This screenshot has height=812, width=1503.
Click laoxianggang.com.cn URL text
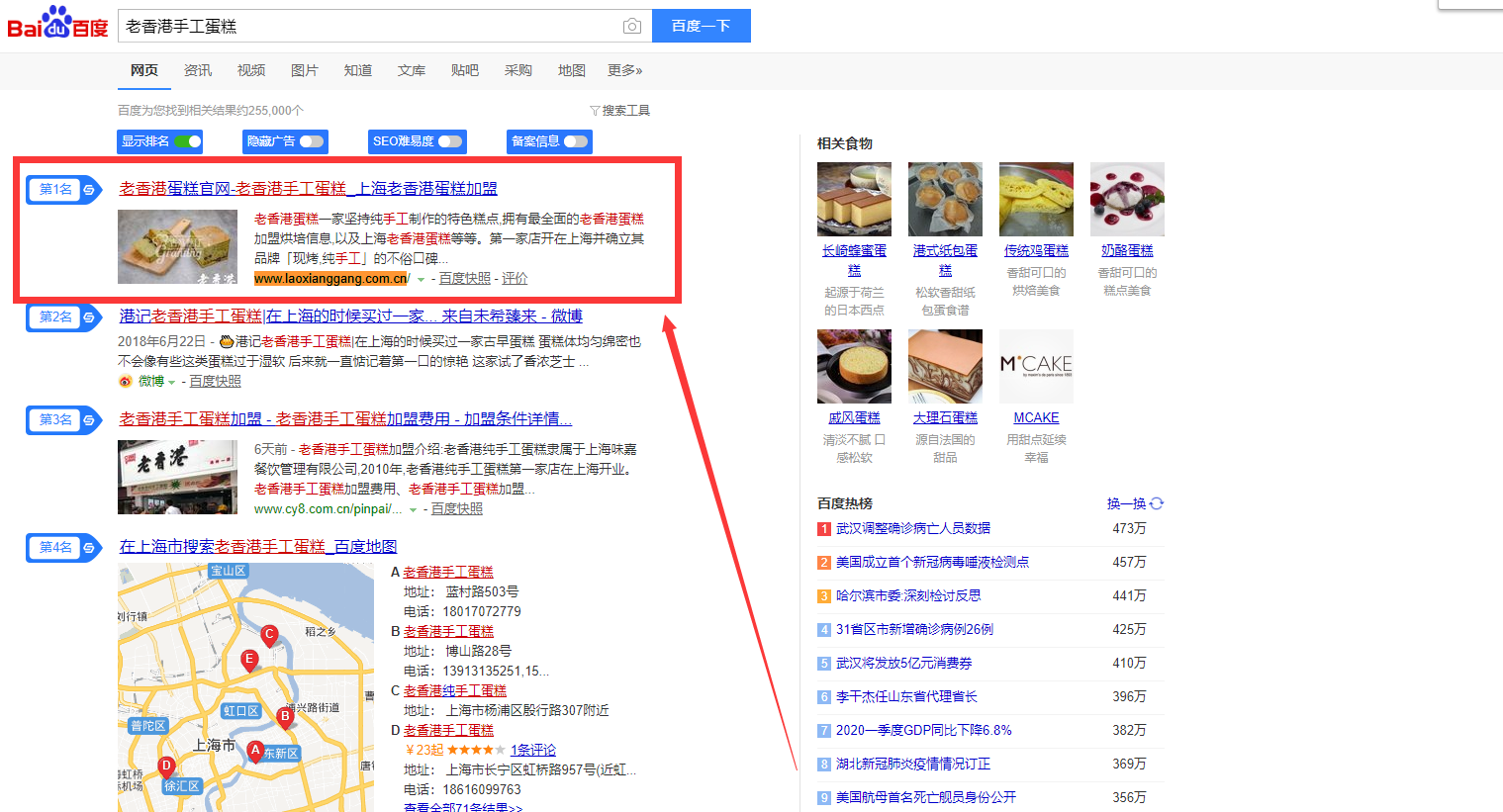click(331, 279)
